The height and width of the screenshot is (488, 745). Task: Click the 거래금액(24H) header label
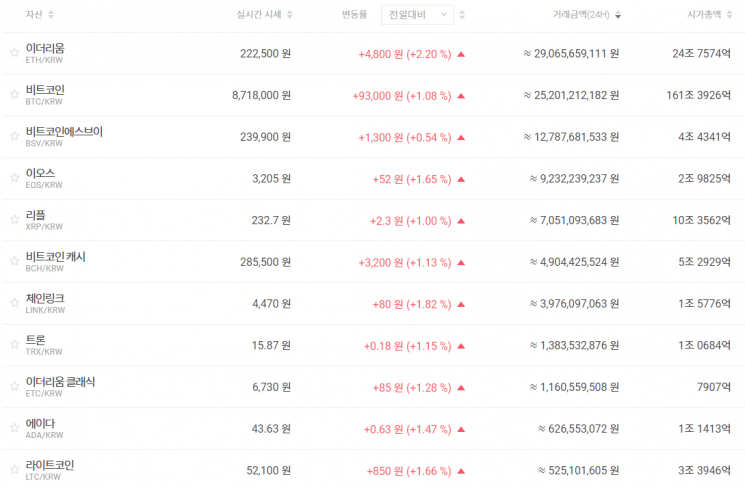[581, 15]
